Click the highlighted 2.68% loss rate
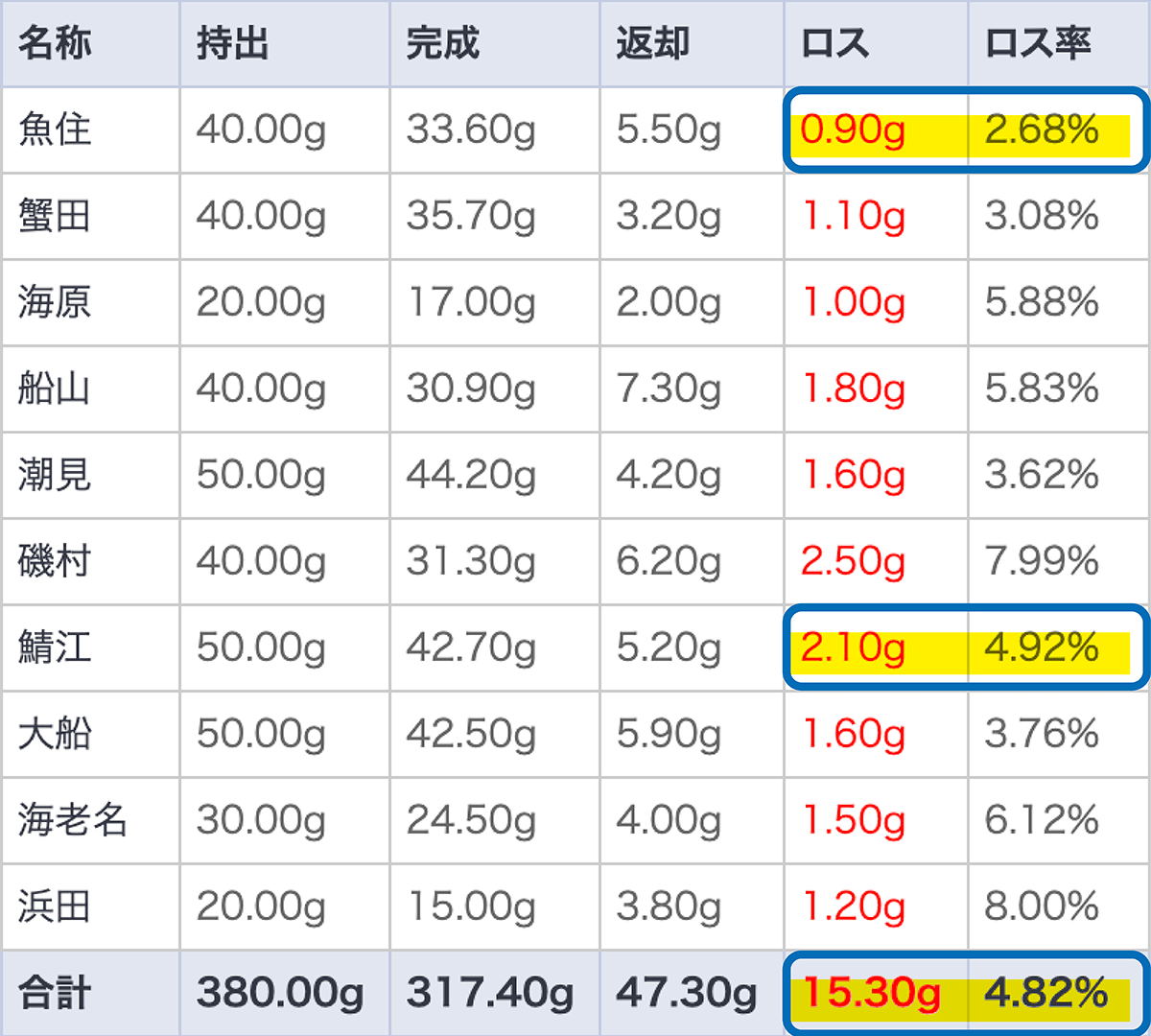 [x=1042, y=129]
